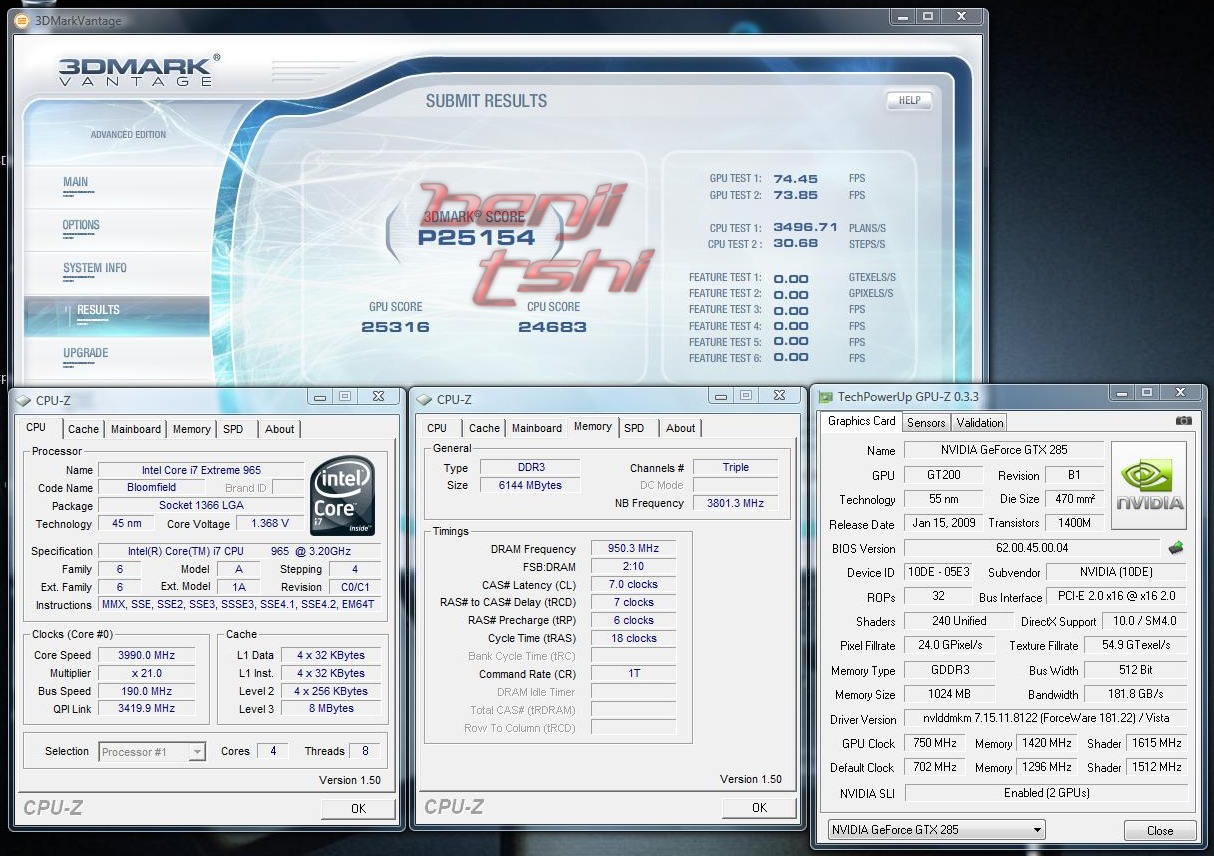Switch to Mainboard tab in left CPU-Z

[x=136, y=429]
